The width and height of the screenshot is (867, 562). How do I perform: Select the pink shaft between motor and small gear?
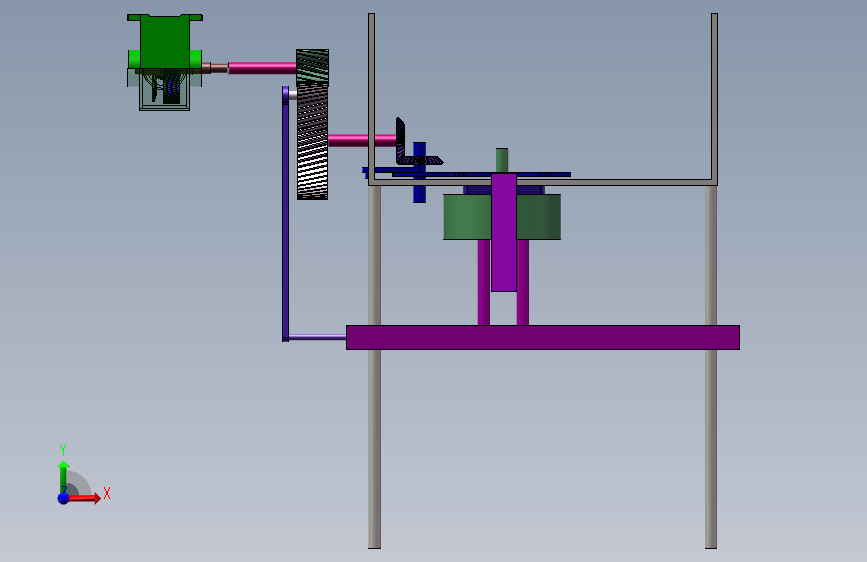(262, 68)
